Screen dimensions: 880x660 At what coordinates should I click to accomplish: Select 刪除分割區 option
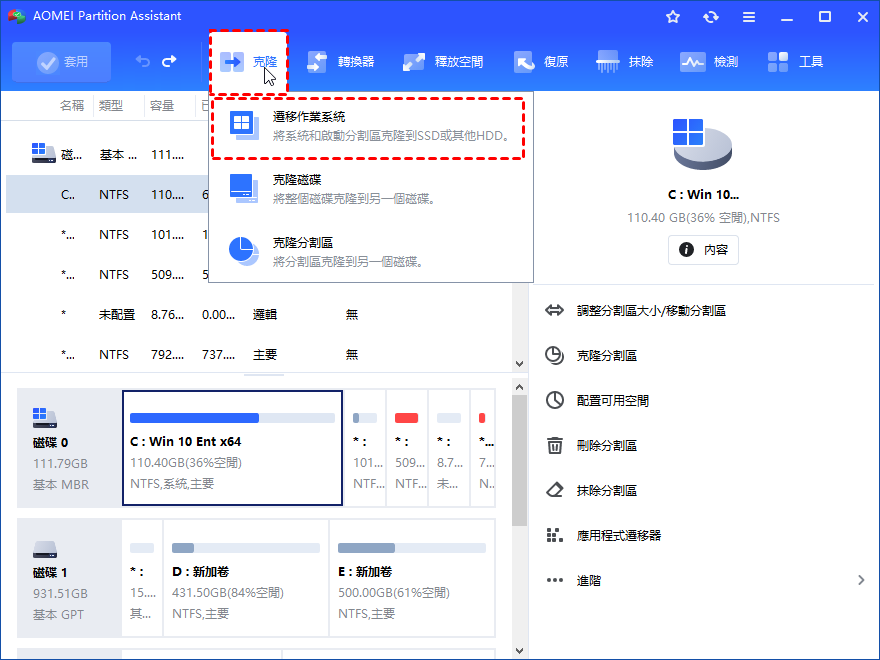pyautogui.click(x=607, y=446)
